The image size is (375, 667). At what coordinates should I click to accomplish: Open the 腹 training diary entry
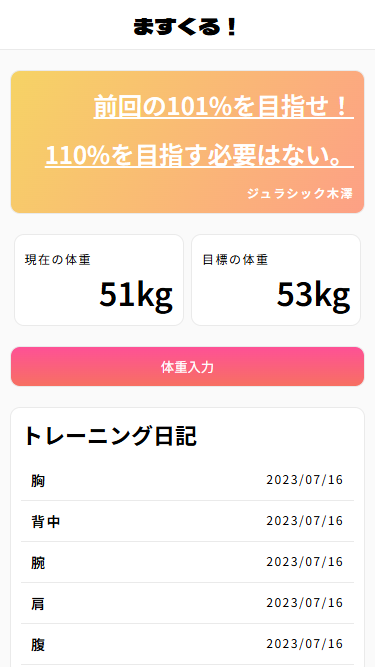pos(188,644)
